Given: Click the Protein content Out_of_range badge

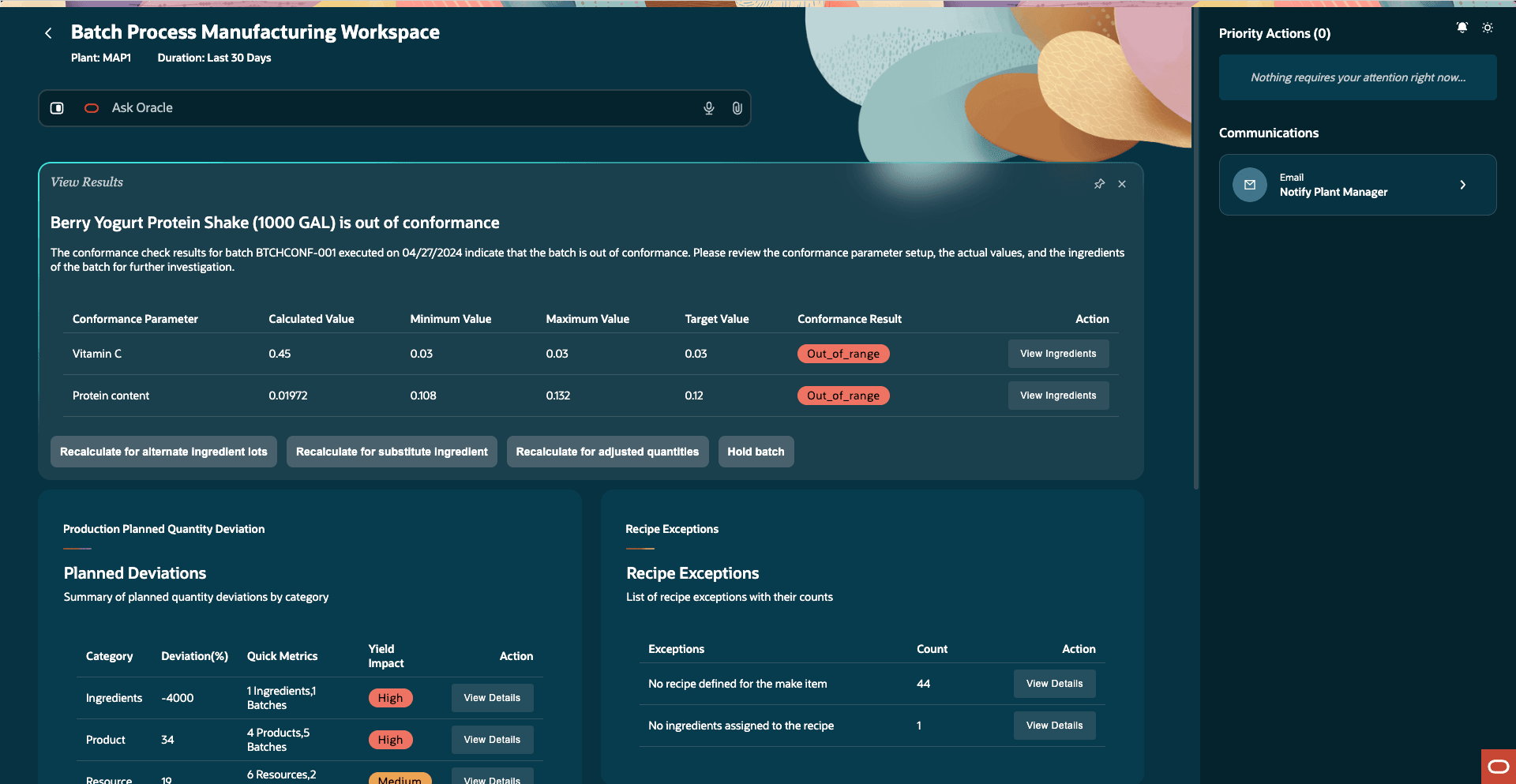Looking at the screenshot, I should click(x=843, y=396).
